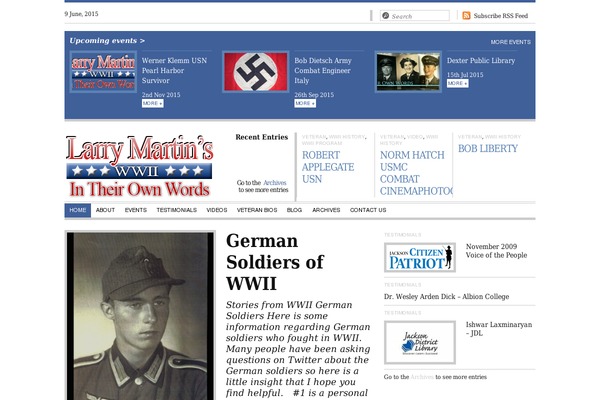600x400 pixels.
Task: Click MORE under the 2nd Nov 2015 event
Action: pyautogui.click(x=152, y=103)
